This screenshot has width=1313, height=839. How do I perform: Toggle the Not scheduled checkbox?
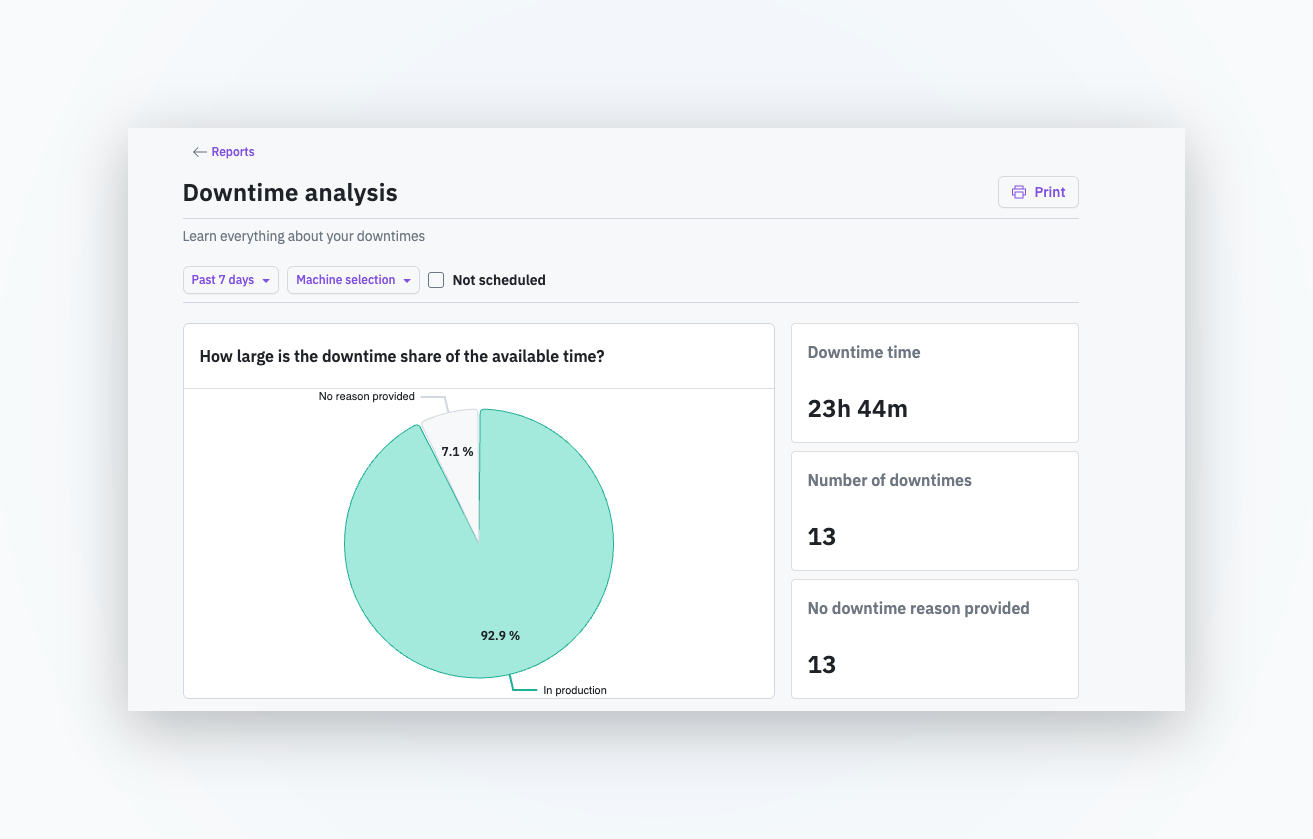click(x=436, y=280)
